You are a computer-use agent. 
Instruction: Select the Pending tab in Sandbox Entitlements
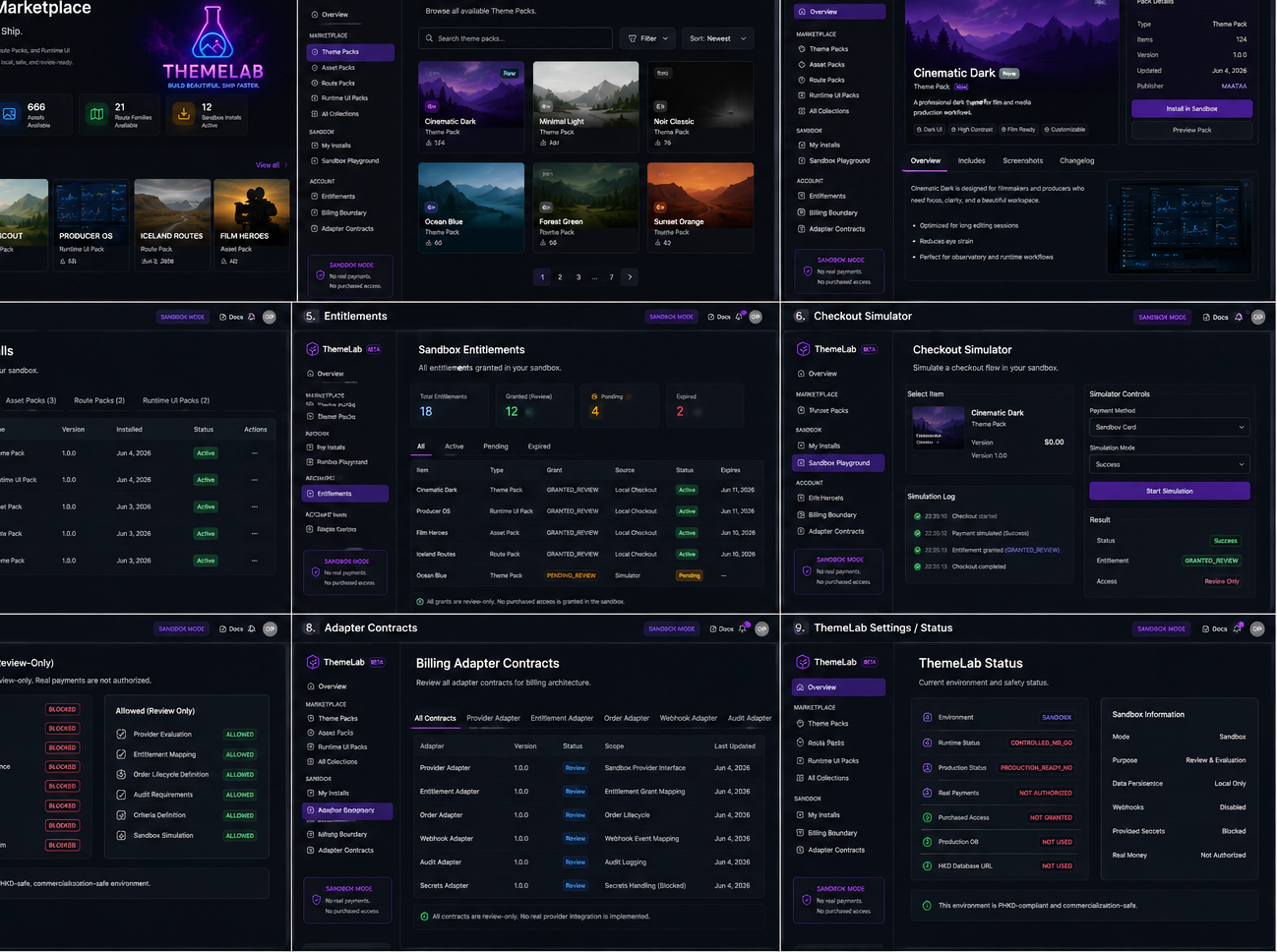click(x=496, y=446)
